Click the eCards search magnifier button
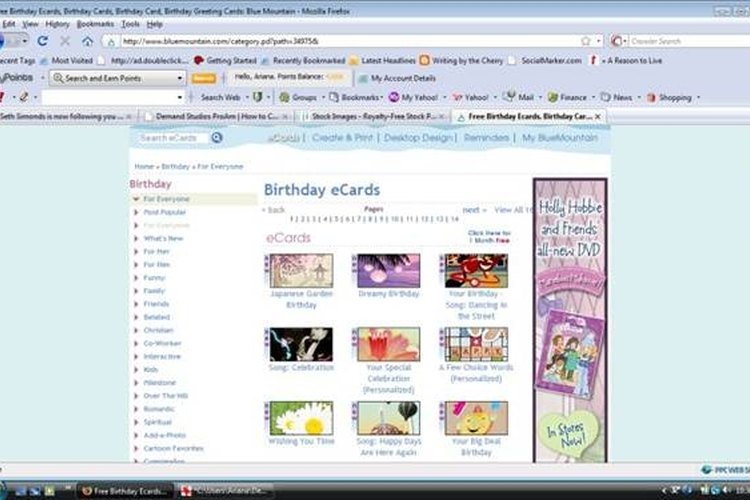Viewport: 750px width, 500px height. click(217, 138)
